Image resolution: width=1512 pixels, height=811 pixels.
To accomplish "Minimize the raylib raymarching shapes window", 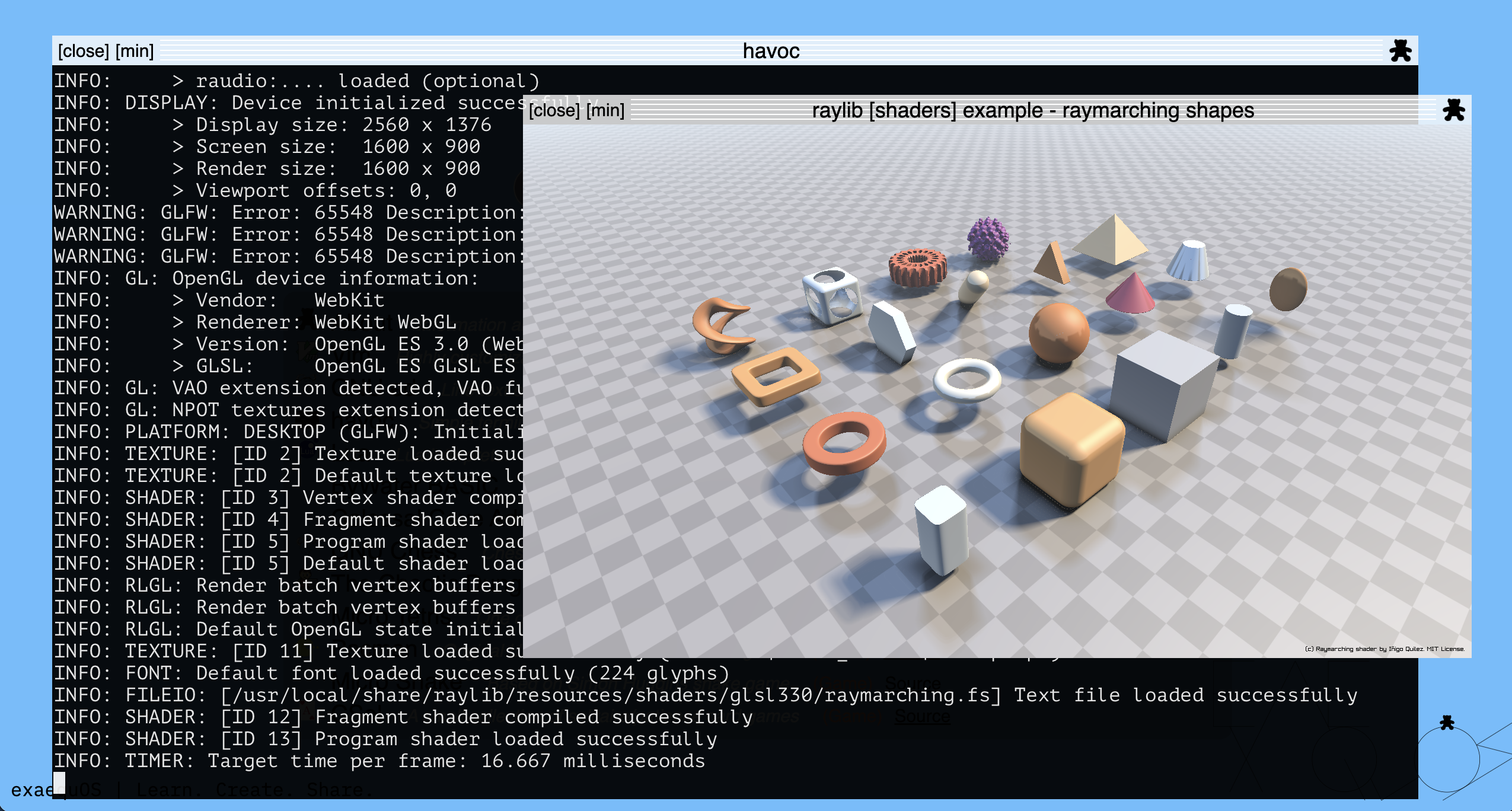I will click(x=605, y=110).
